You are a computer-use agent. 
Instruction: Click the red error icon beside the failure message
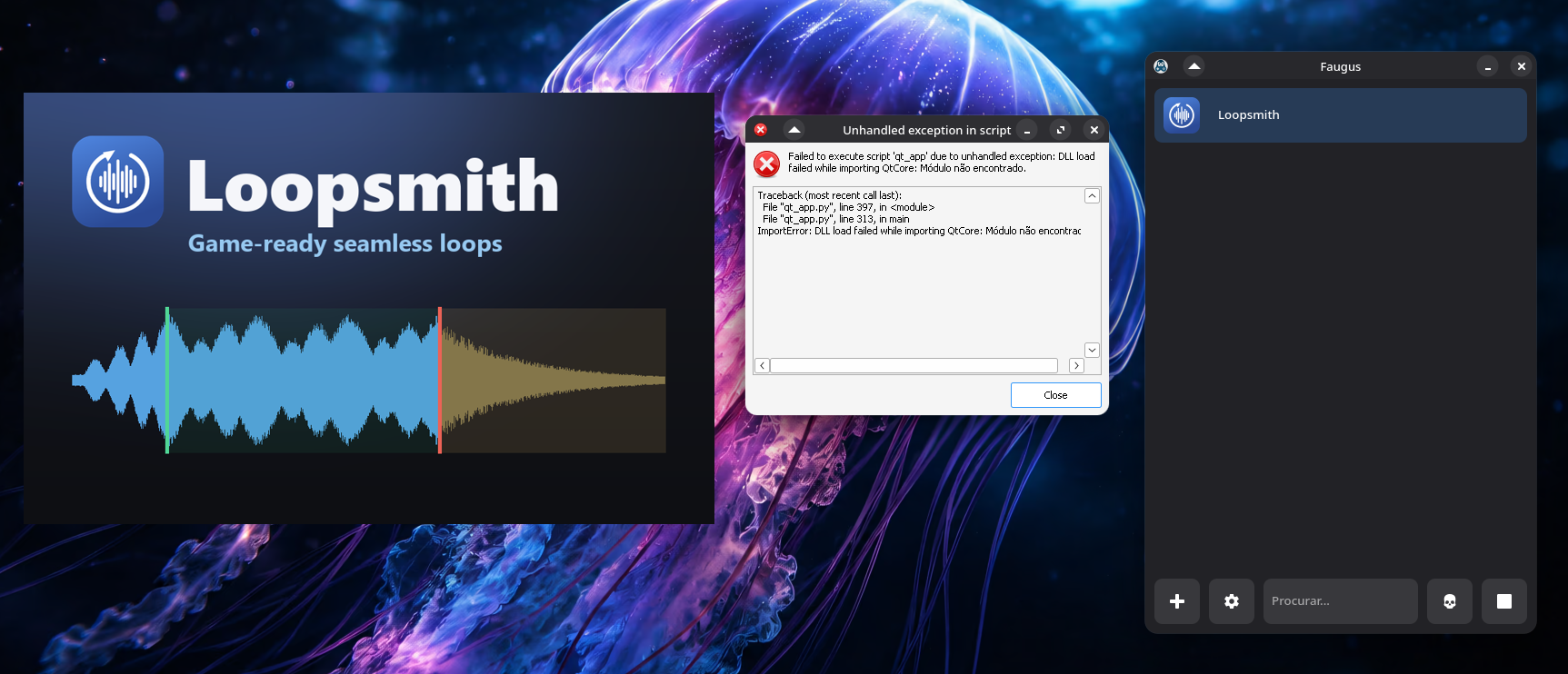click(767, 164)
